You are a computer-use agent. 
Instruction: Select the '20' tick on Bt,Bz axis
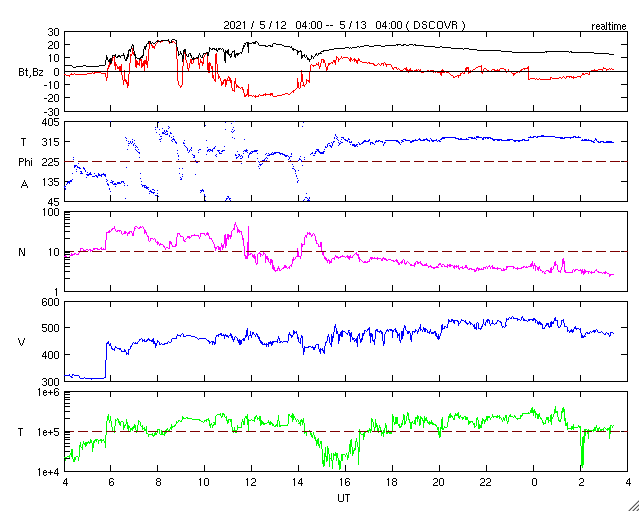(53, 45)
